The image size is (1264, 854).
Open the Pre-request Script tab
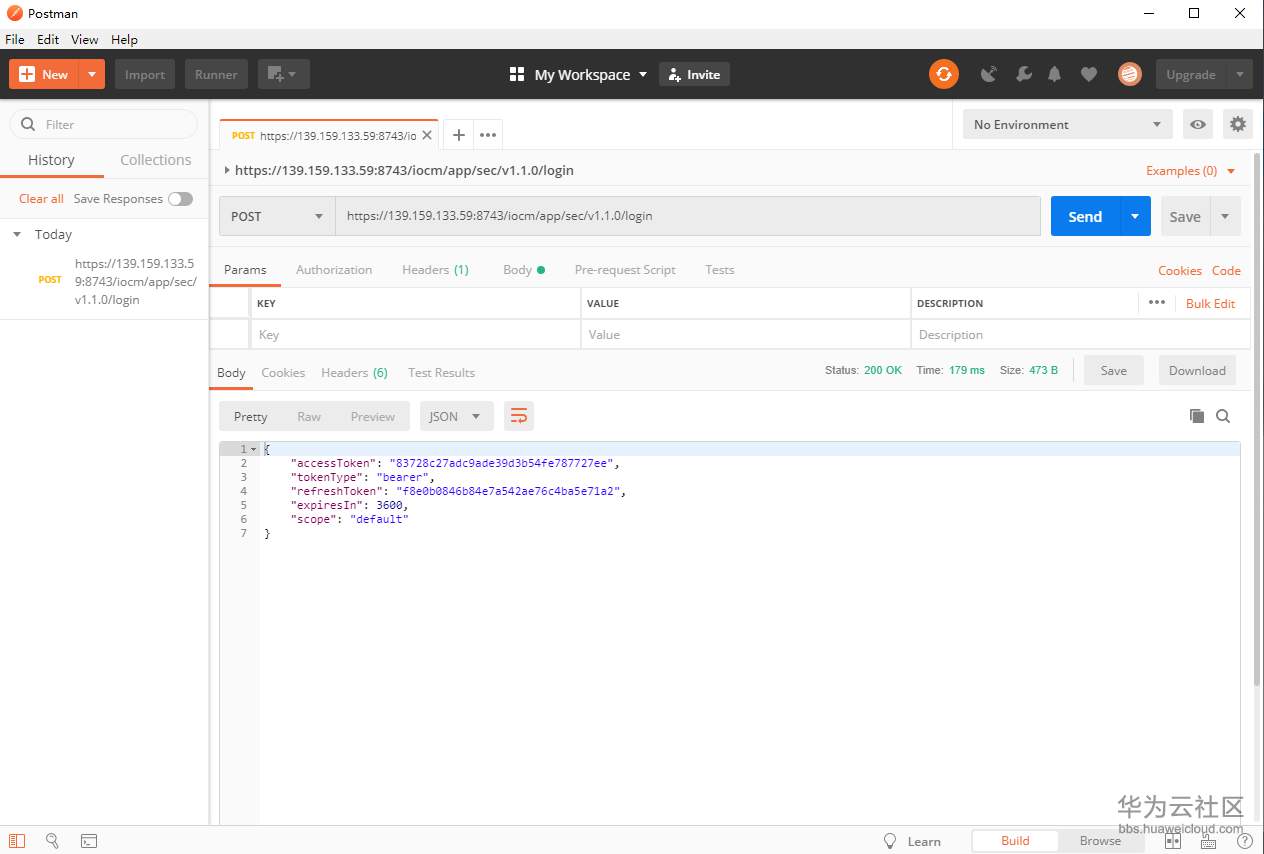point(625,270)
